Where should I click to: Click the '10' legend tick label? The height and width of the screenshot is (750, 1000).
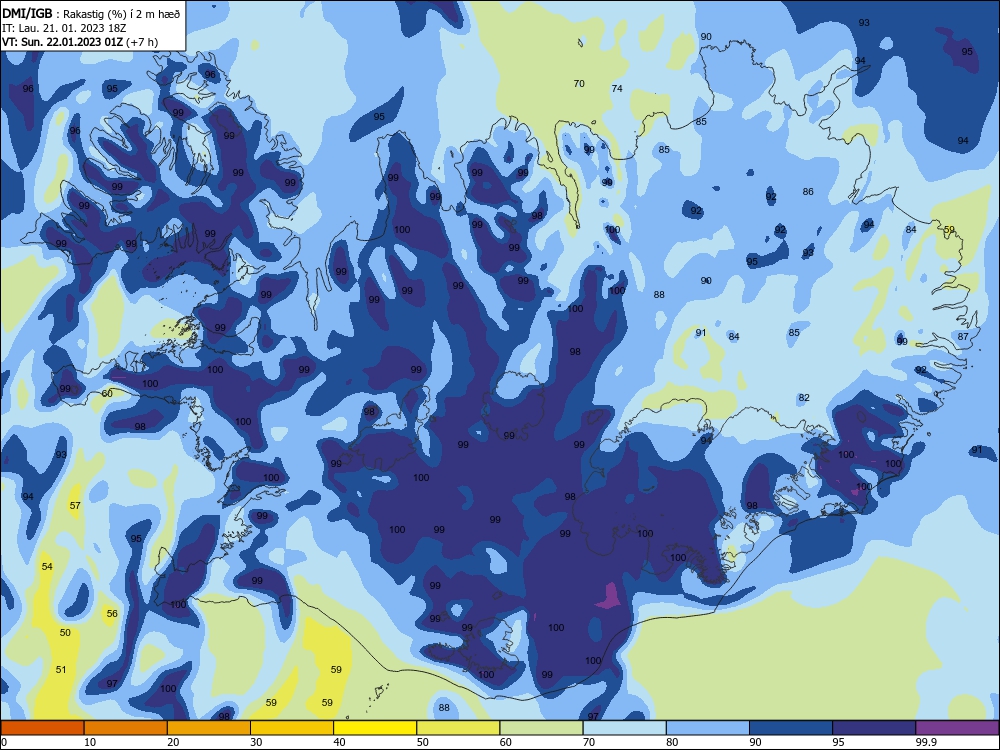[x=90, y=742]
